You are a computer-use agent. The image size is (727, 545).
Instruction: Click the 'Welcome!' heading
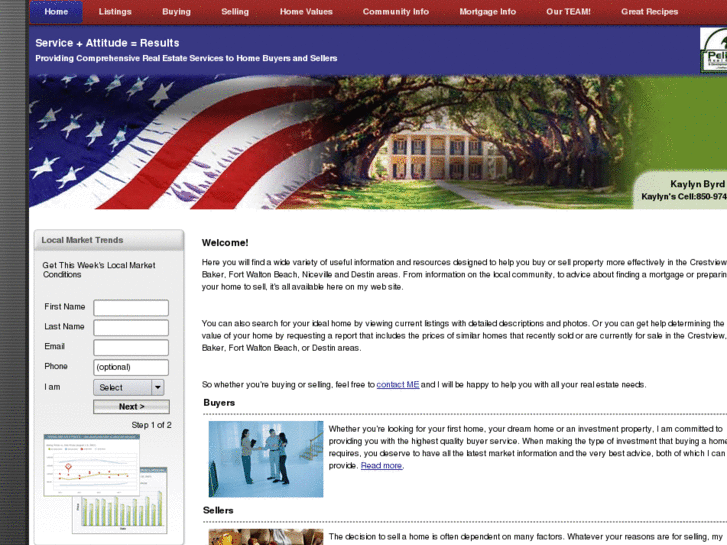[x=225, y=243]
